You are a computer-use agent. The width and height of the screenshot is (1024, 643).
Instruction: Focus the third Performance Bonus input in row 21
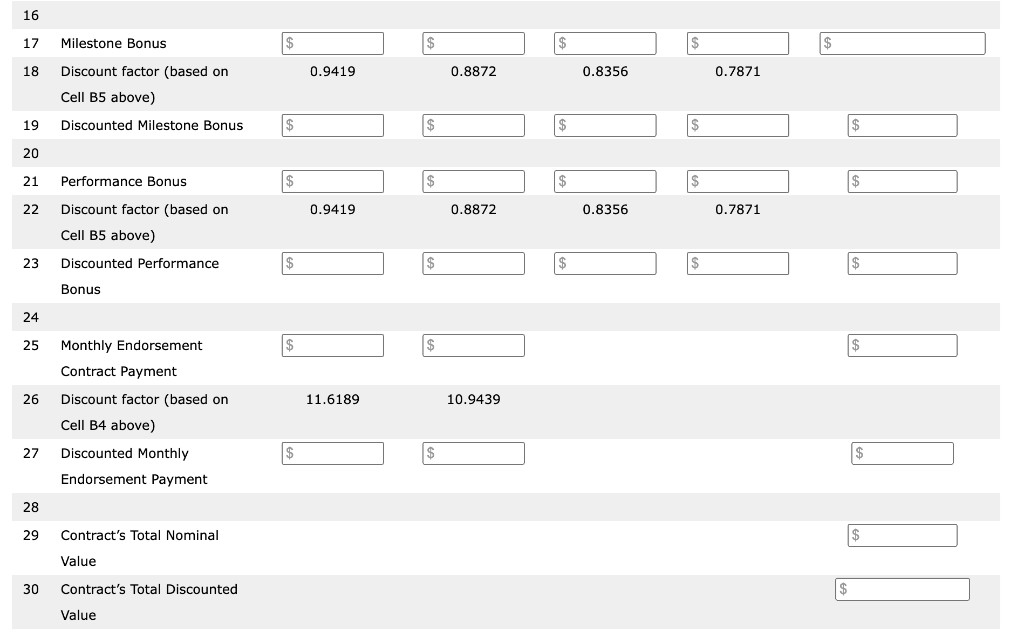tap(605, 181)
